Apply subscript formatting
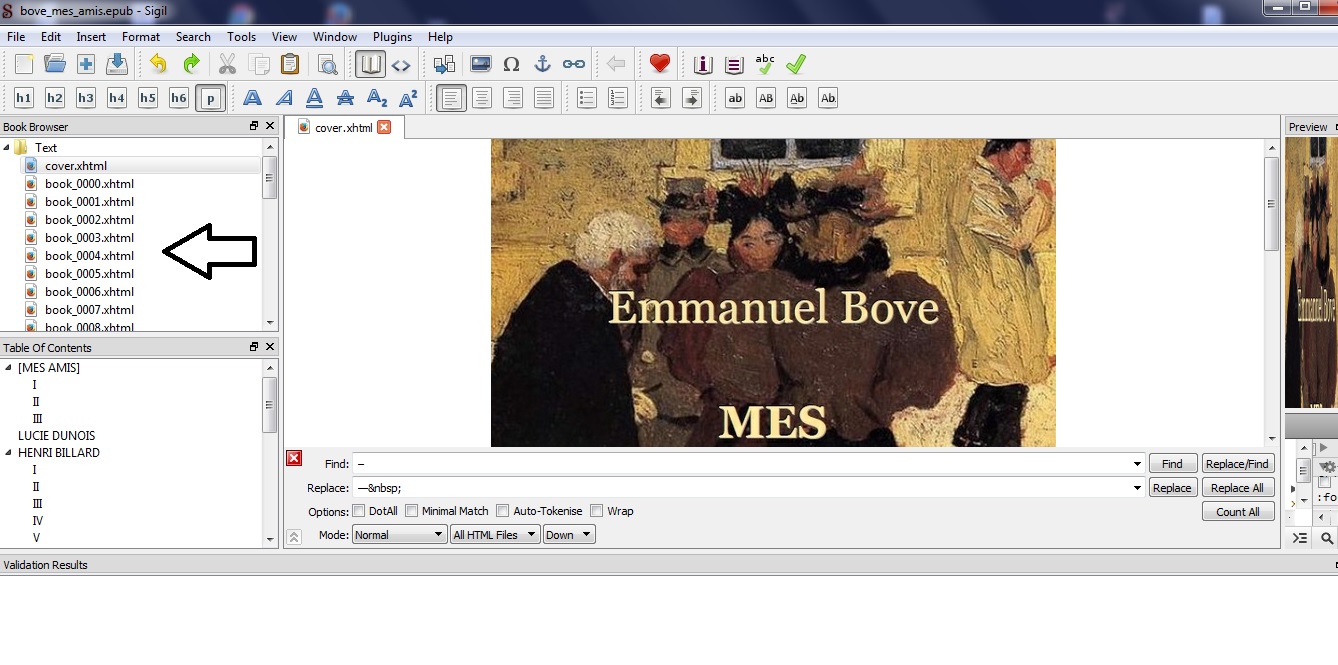Screen dimensions: 1338x665 377,98
